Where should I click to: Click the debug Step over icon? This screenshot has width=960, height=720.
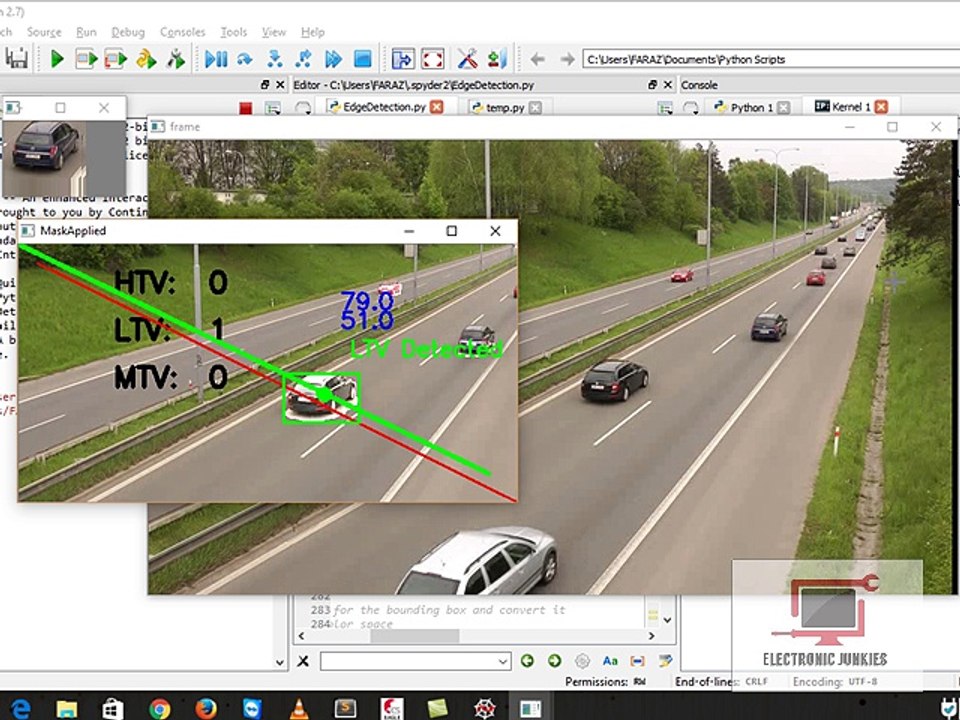point(245,59)
